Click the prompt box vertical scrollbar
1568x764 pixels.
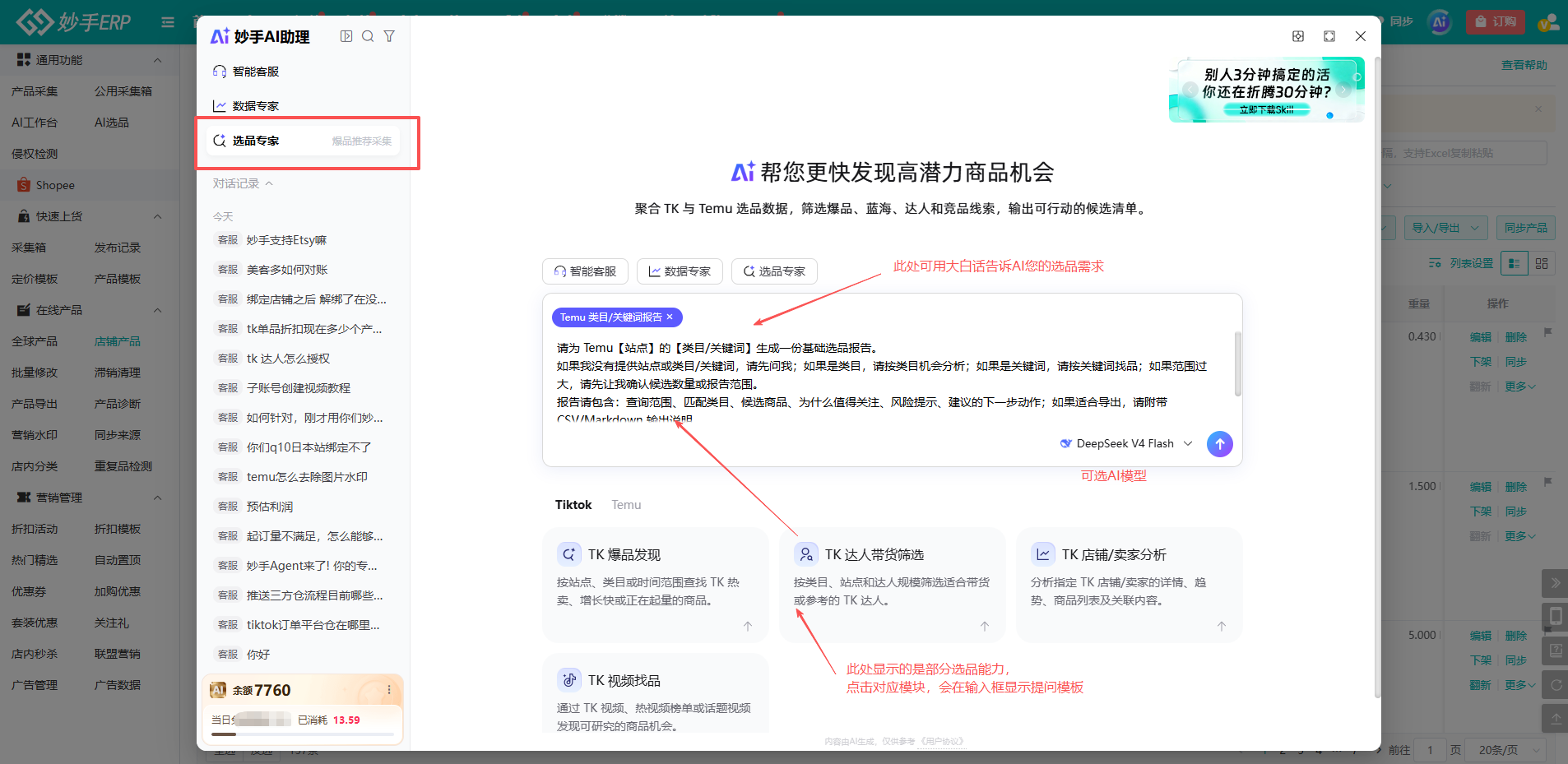[1237, 364]
